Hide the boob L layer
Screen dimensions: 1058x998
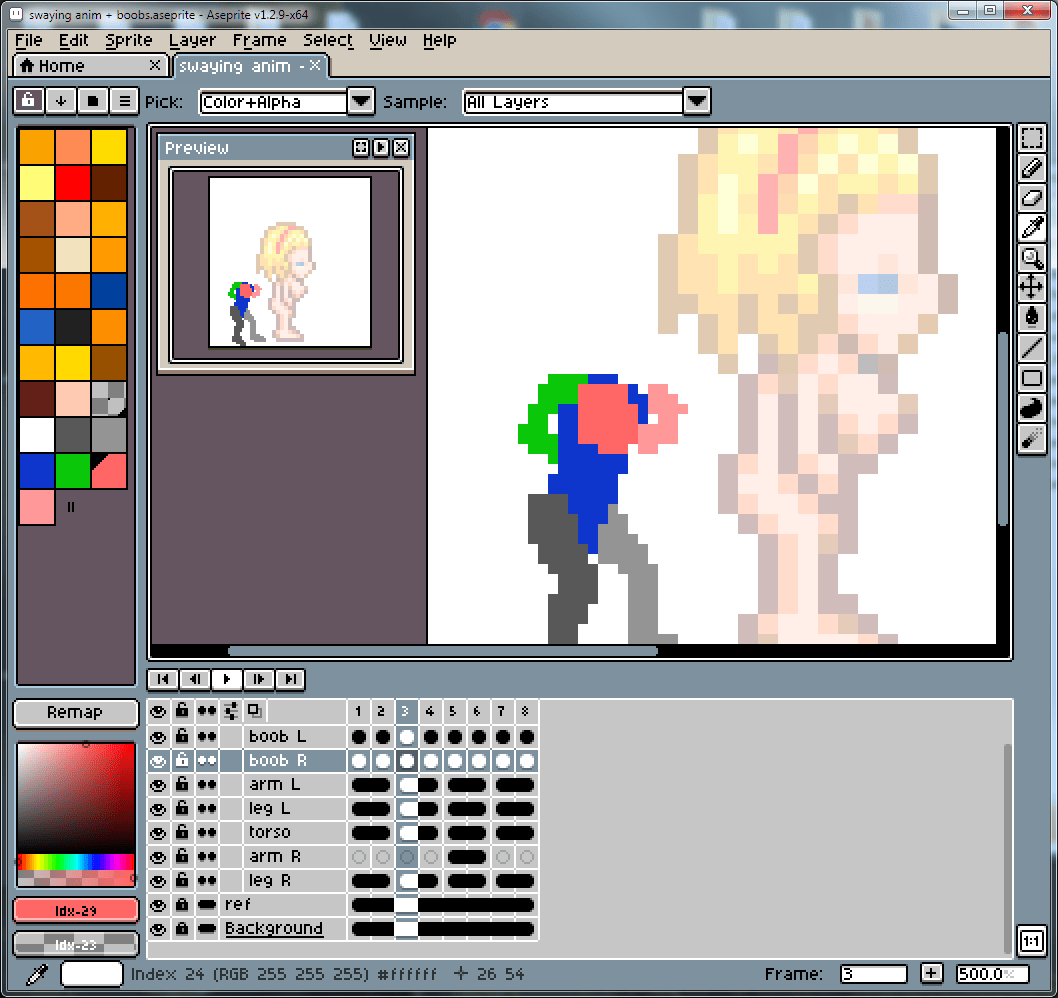pos(158,737)
